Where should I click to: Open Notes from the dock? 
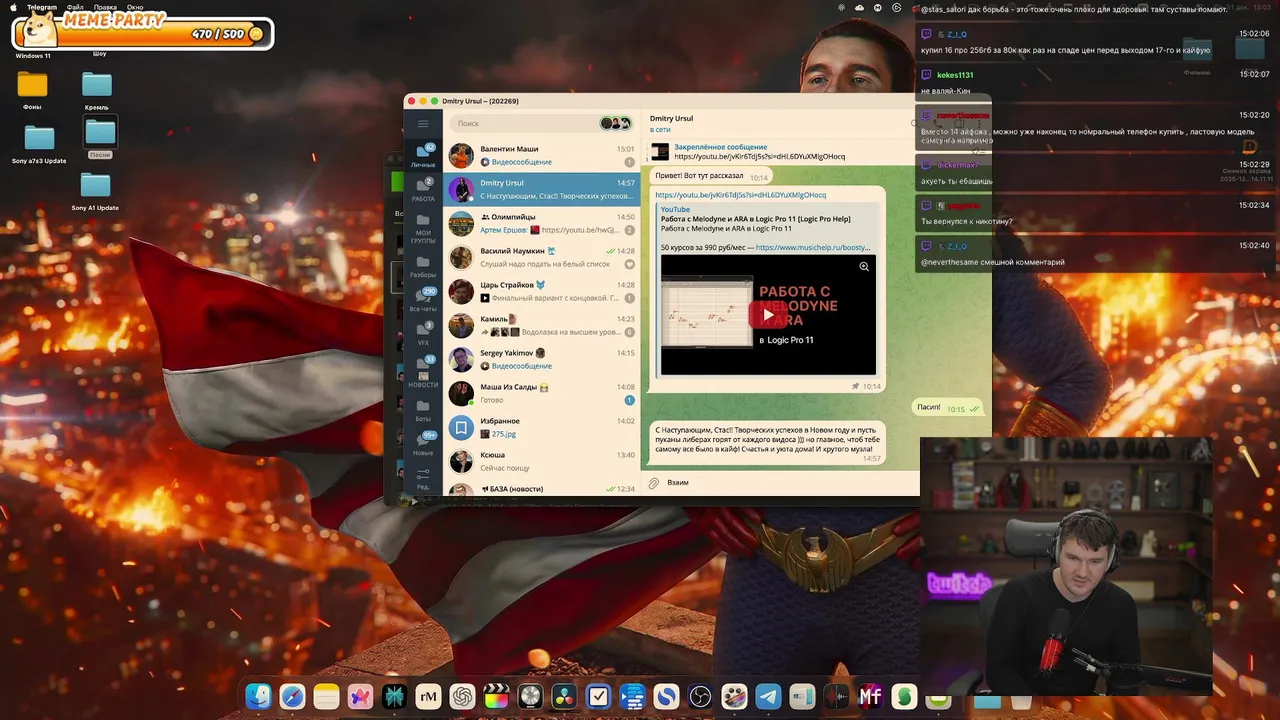point(326,696)
